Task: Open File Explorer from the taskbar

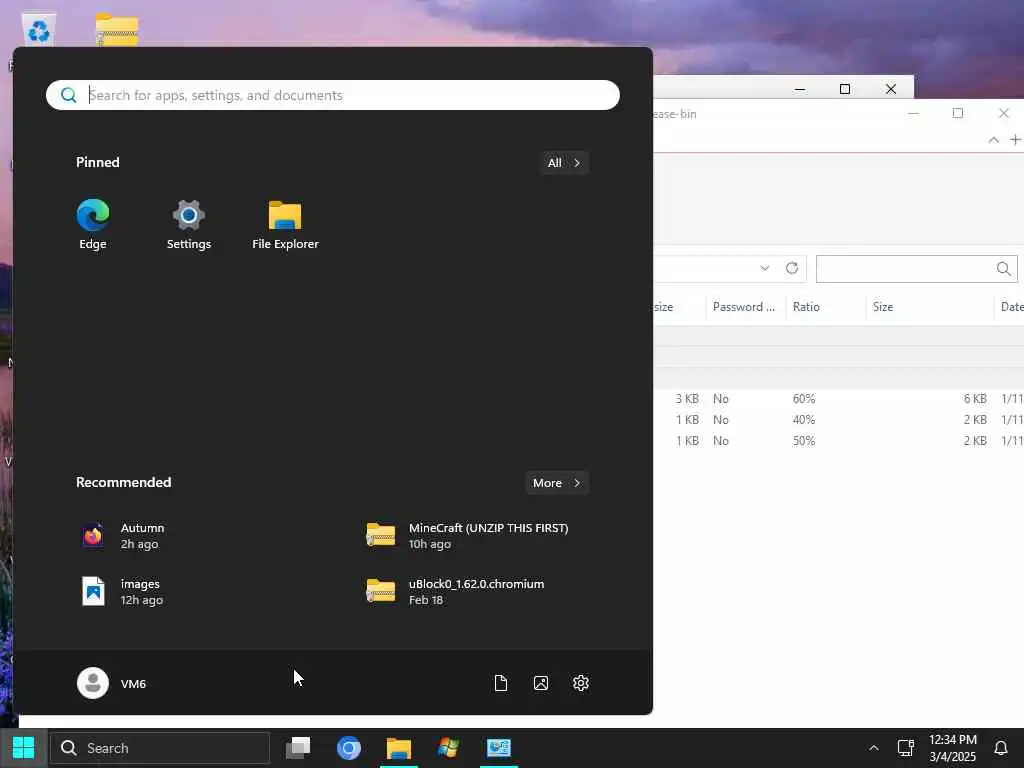Action: point(399,748)
